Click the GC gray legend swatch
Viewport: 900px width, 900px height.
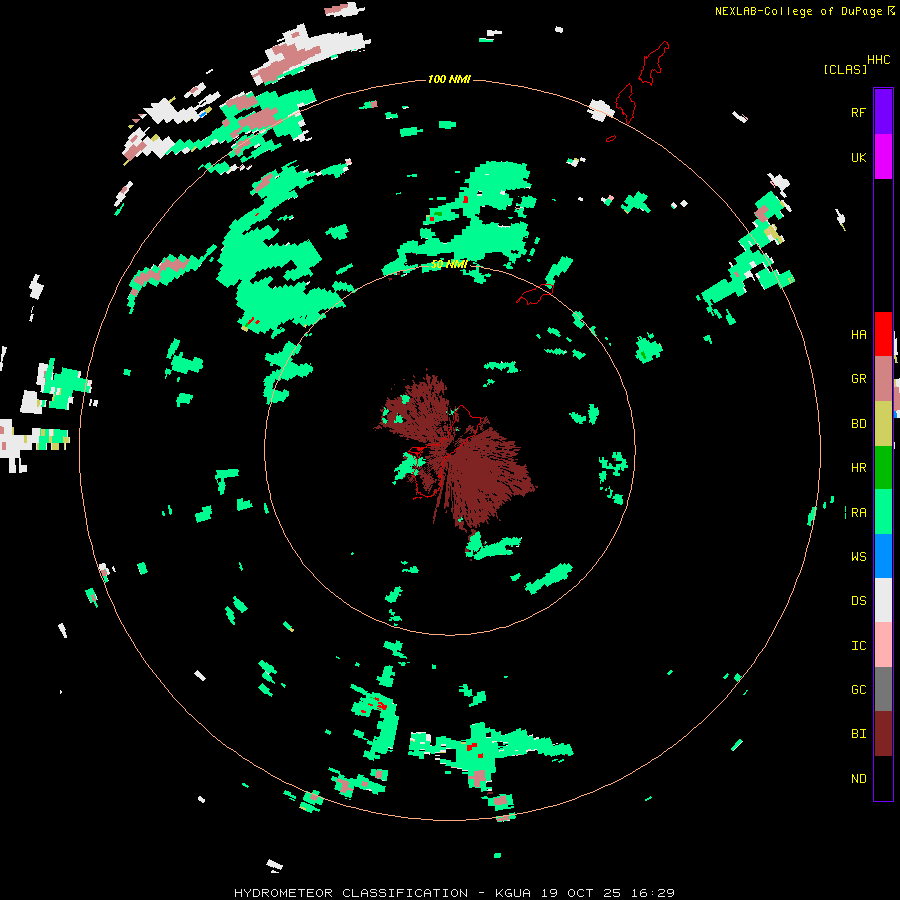pos(883,689)
